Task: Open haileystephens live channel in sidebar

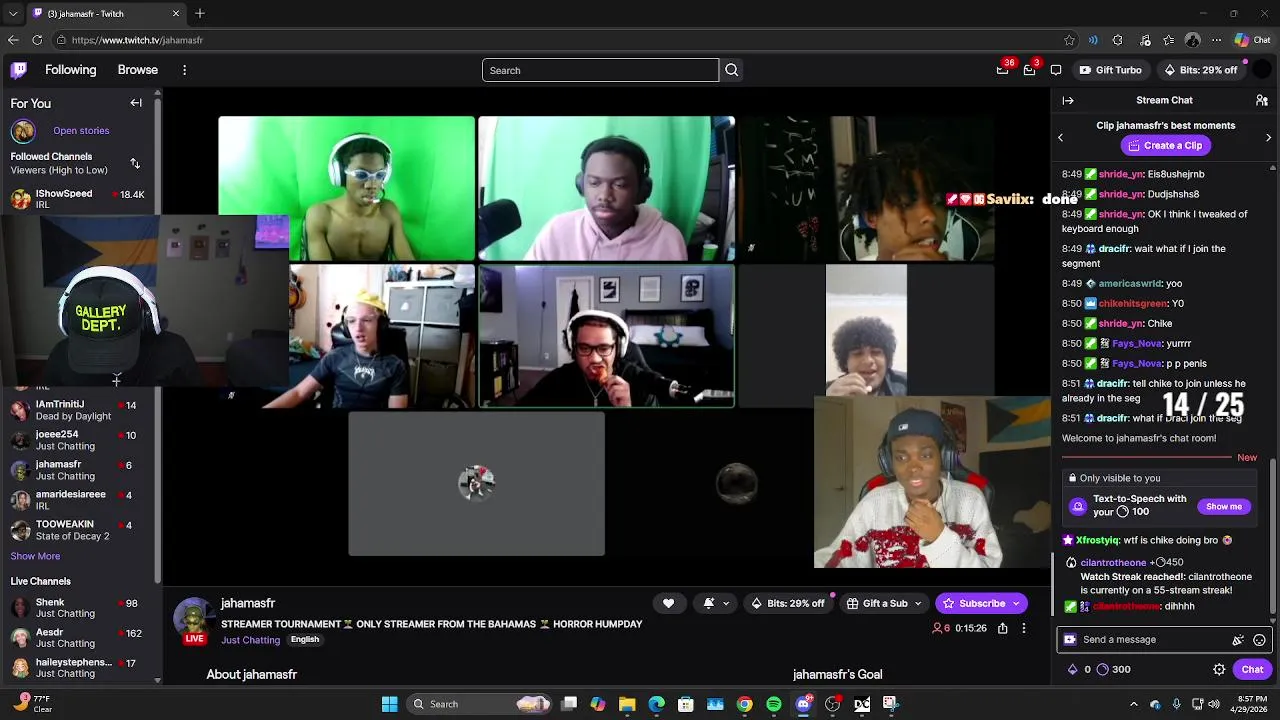Action: tap(78, 667)
